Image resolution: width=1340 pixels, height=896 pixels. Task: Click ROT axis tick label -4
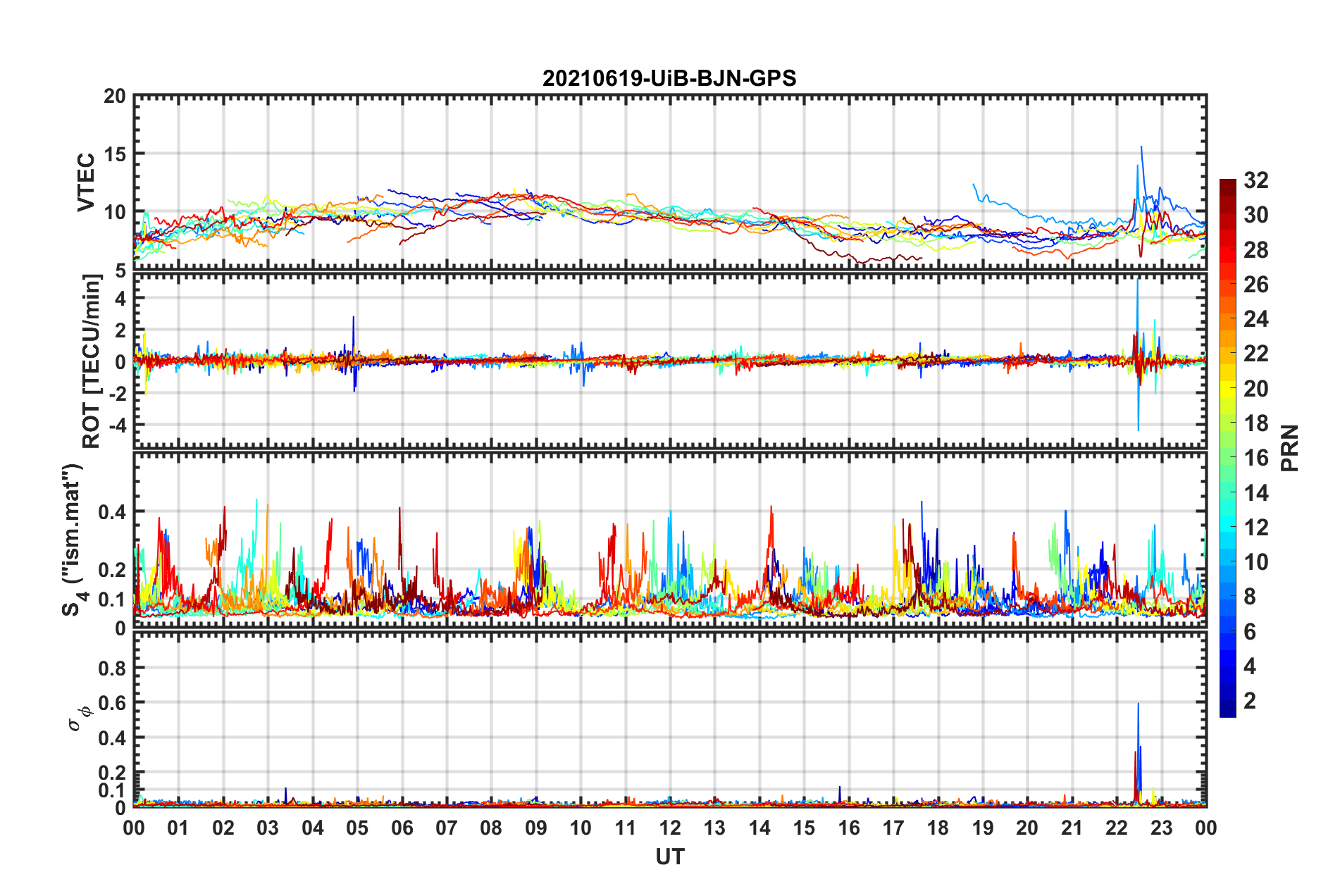coord(118,425)
